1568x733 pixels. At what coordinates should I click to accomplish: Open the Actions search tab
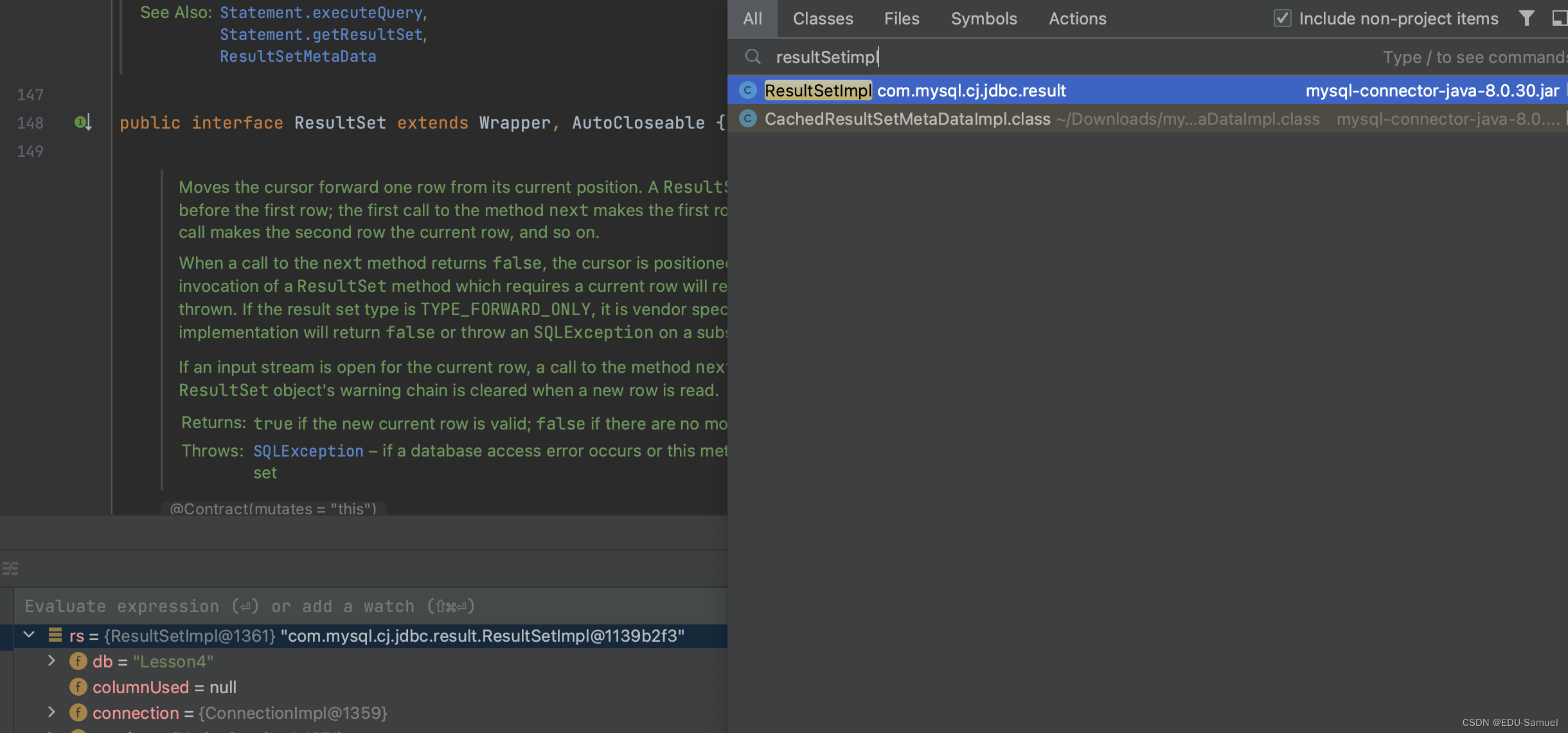[x=1078, y=19]
